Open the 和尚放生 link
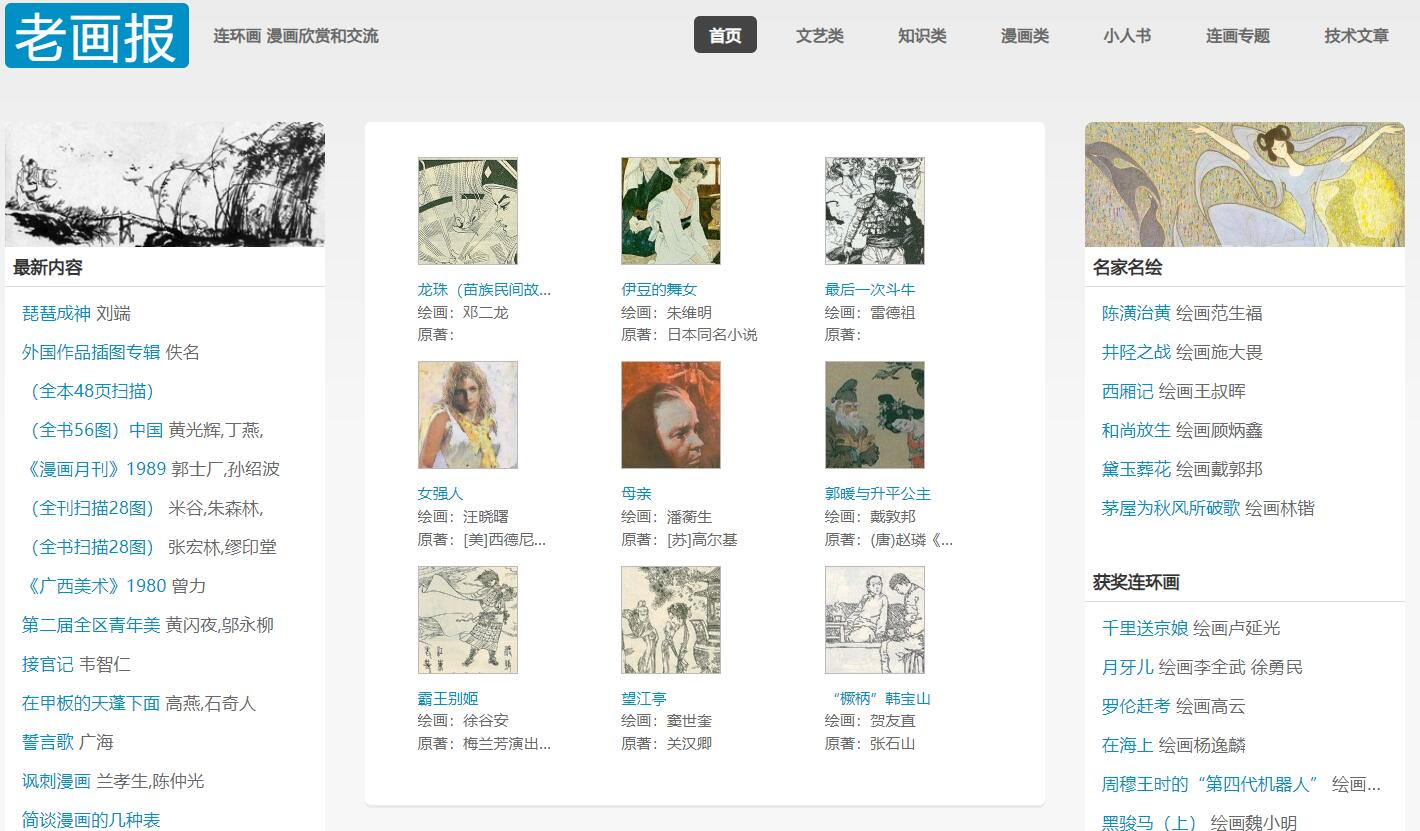The width and height of the screenshot is (1420, 831). pos(1136,430)
